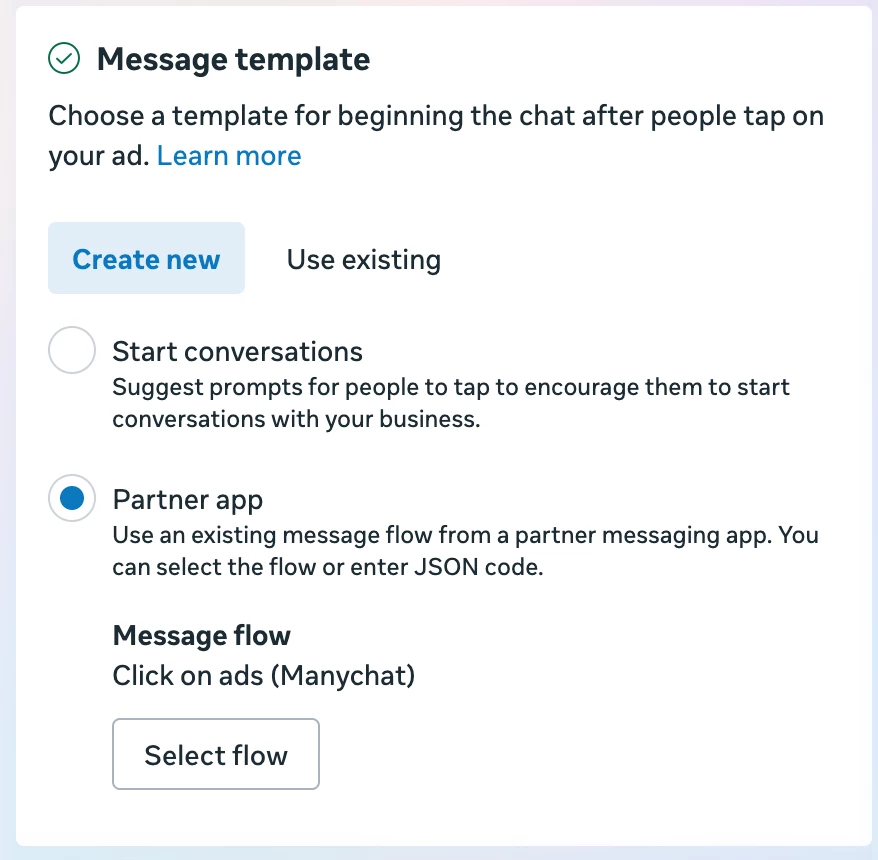Click the 'Suggest prompts for people' description line
The image size is (878, 860).
450,386
